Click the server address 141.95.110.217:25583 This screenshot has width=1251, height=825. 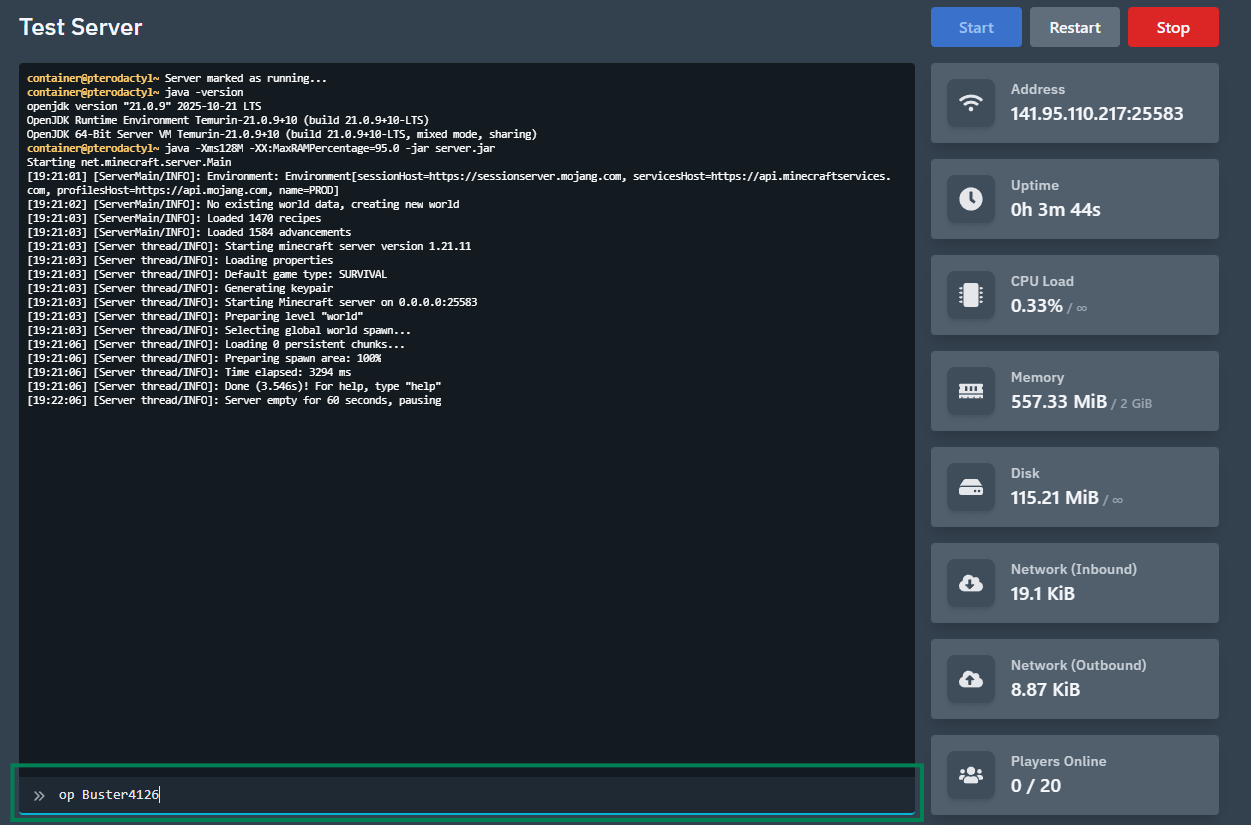click(1096, 114)
